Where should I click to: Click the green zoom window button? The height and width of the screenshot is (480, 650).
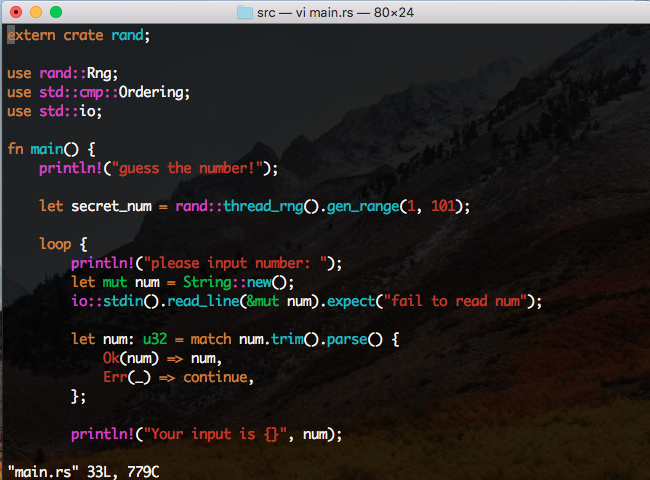point(56,12)
